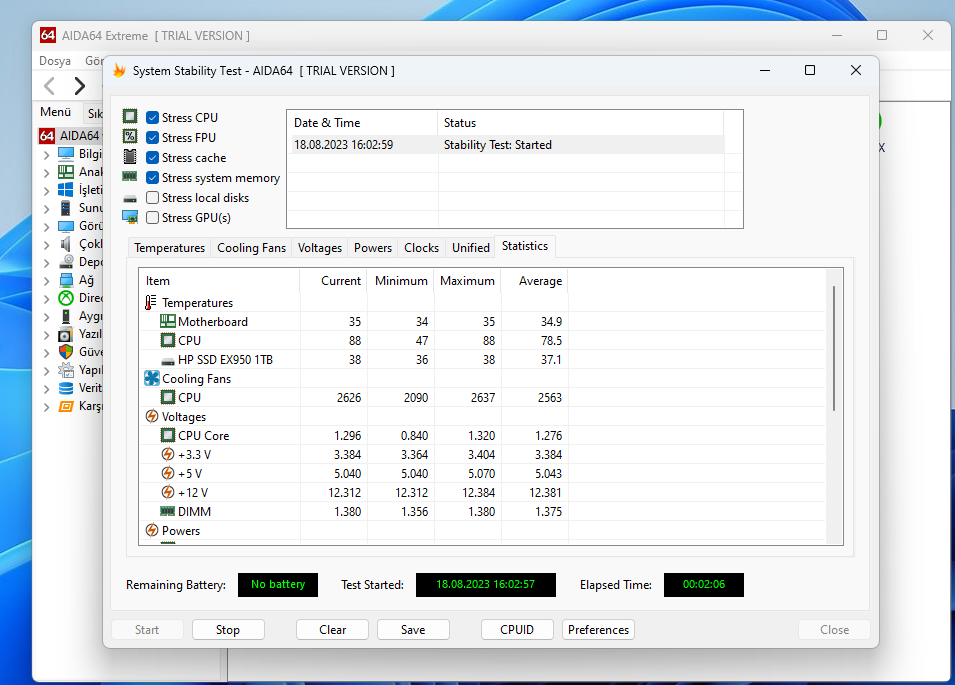Click the +12 V lightning icon
Image resolution: width=955 pixels, height=685 pixels.
pos(167,492)
